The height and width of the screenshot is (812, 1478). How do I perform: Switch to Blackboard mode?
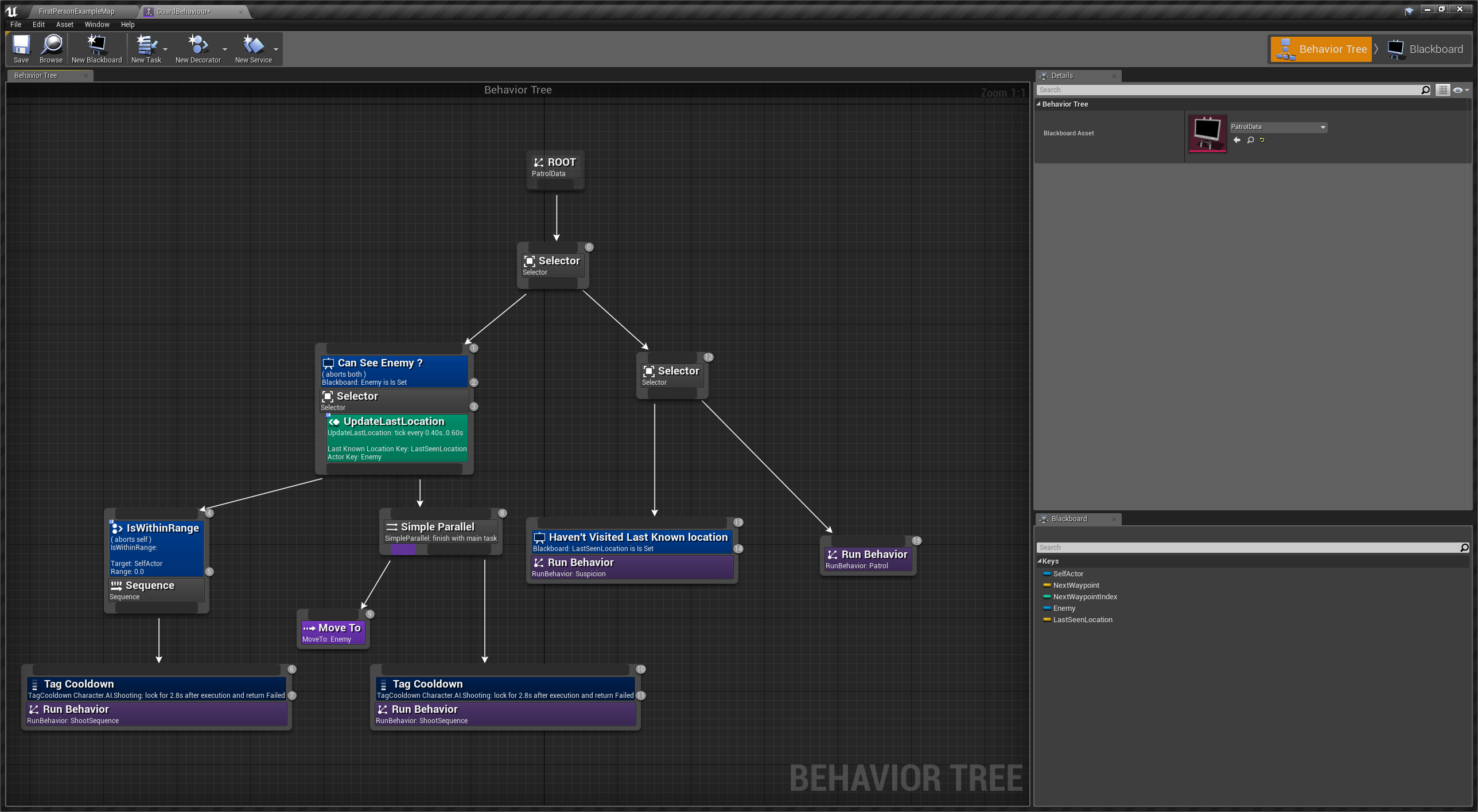pos(1425,49)
